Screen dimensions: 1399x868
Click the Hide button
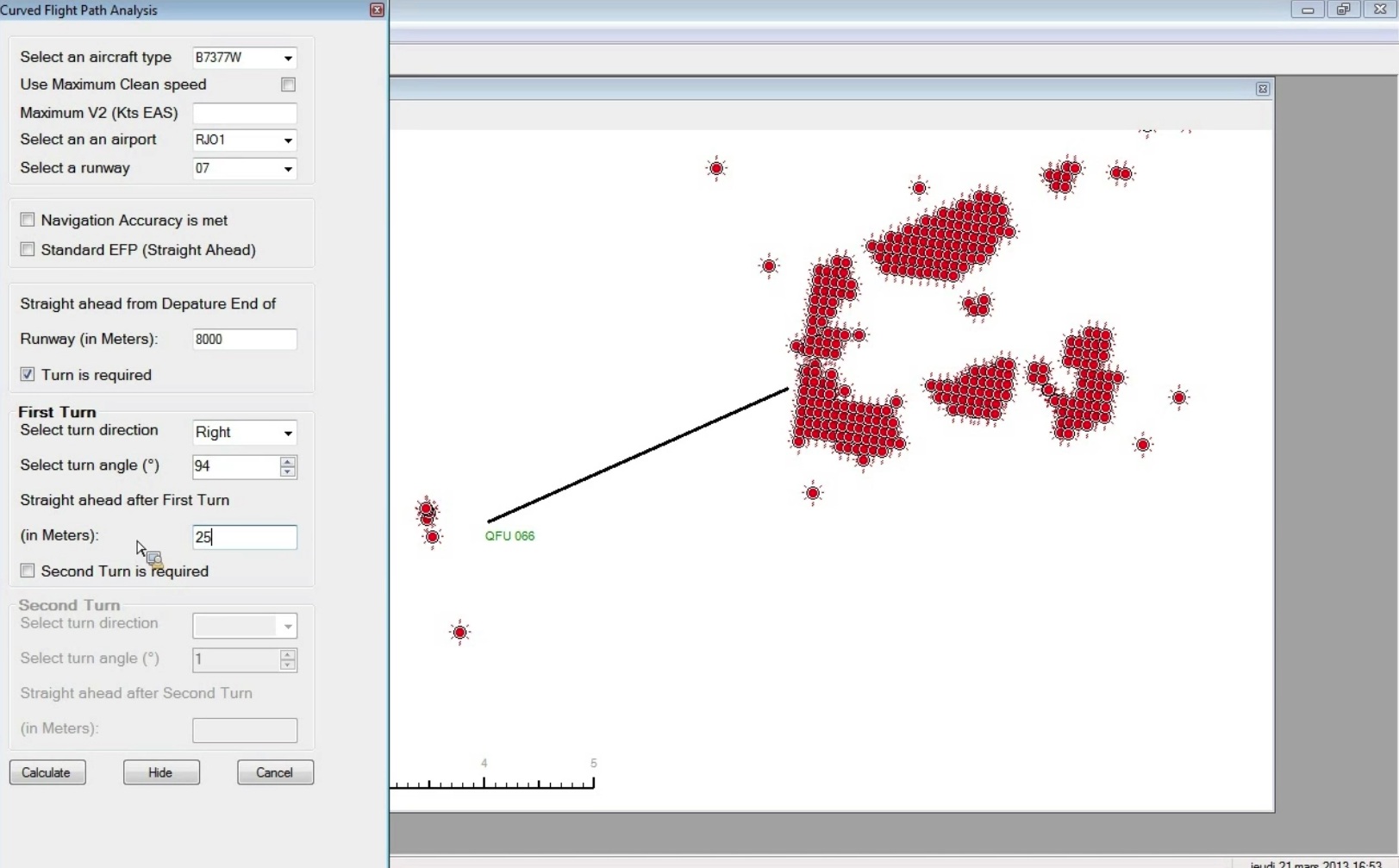pos(161,772)
